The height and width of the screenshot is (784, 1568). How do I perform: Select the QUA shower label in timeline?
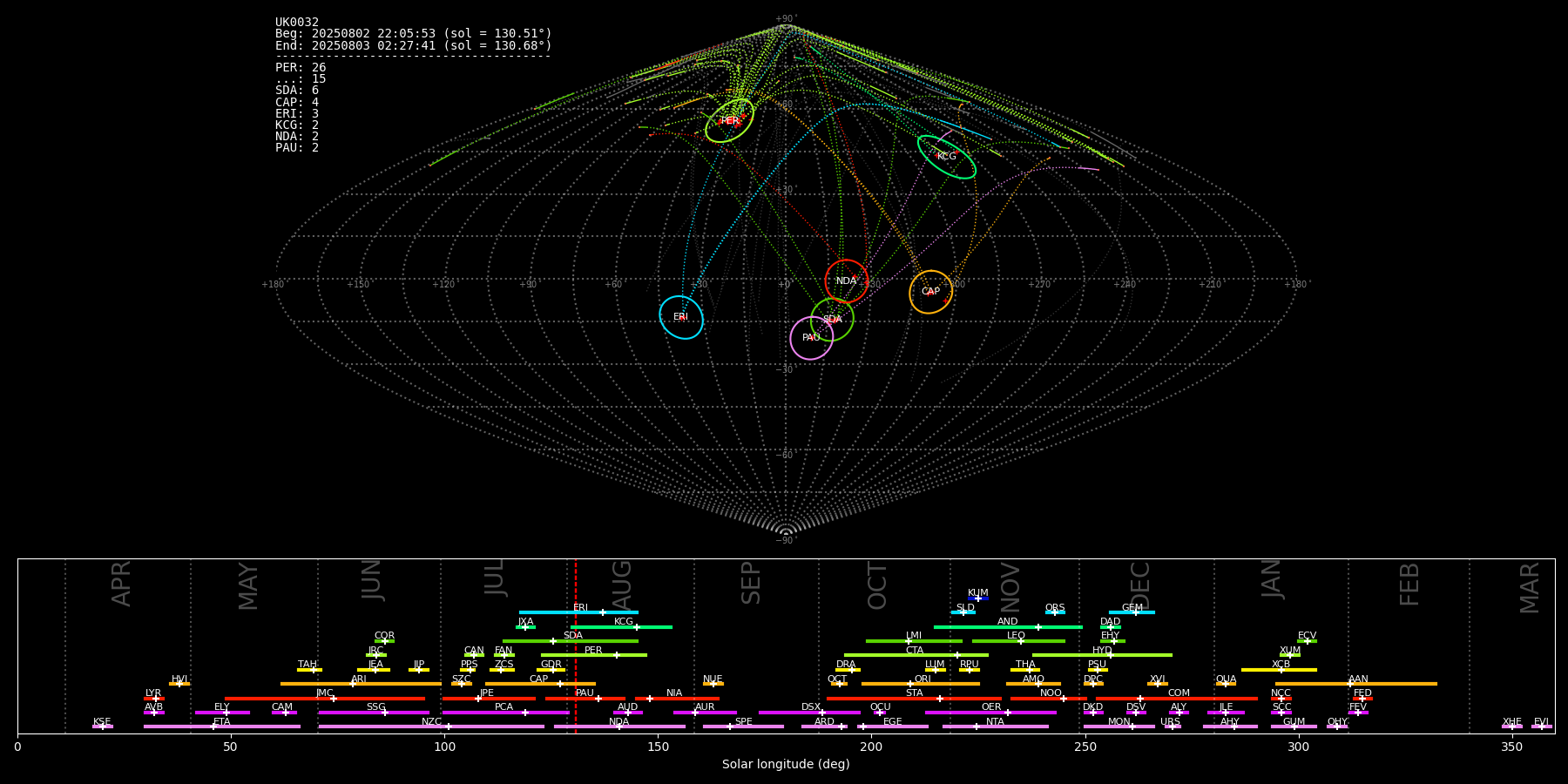[1226, 679]
